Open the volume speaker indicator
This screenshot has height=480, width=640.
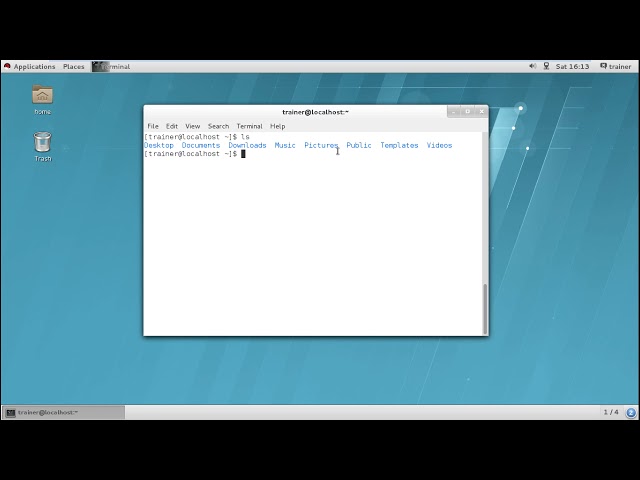[533, 66]
